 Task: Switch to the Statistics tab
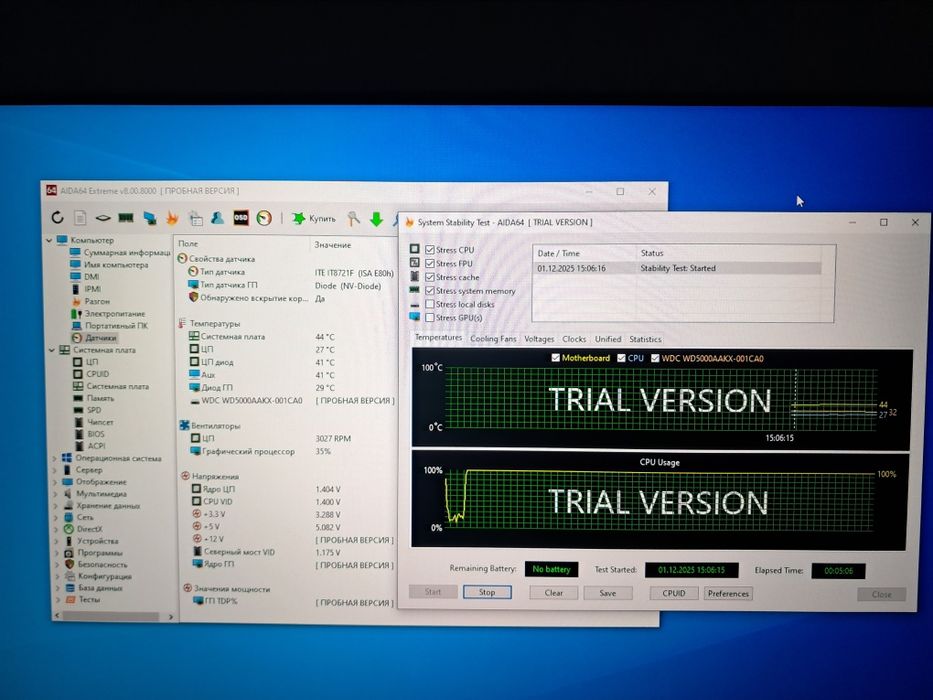pos(645,339)
